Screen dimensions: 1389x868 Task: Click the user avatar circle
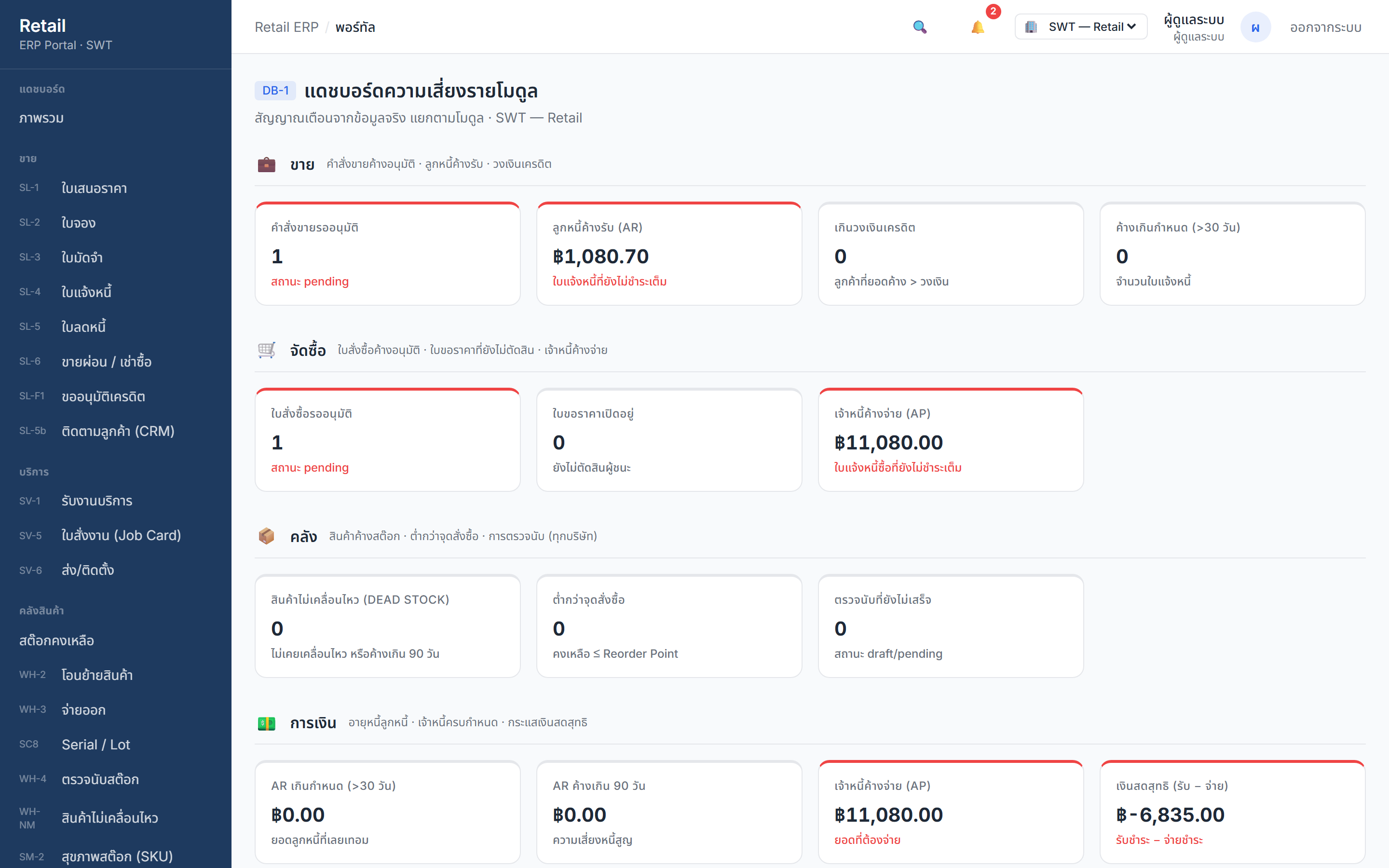(1255, 27)
